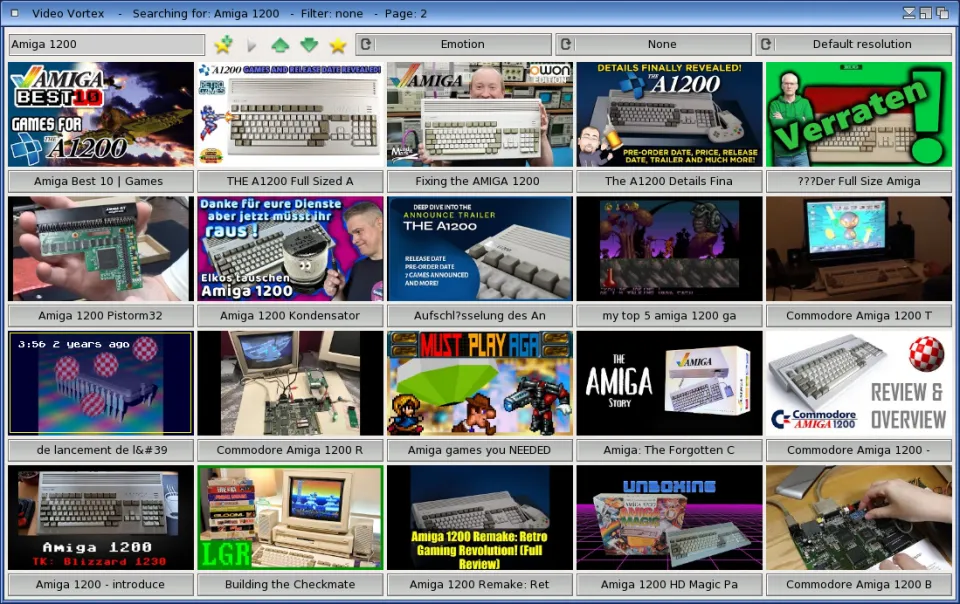Open the Emotion player selector
960x604 pixels.
coord(462,44)
